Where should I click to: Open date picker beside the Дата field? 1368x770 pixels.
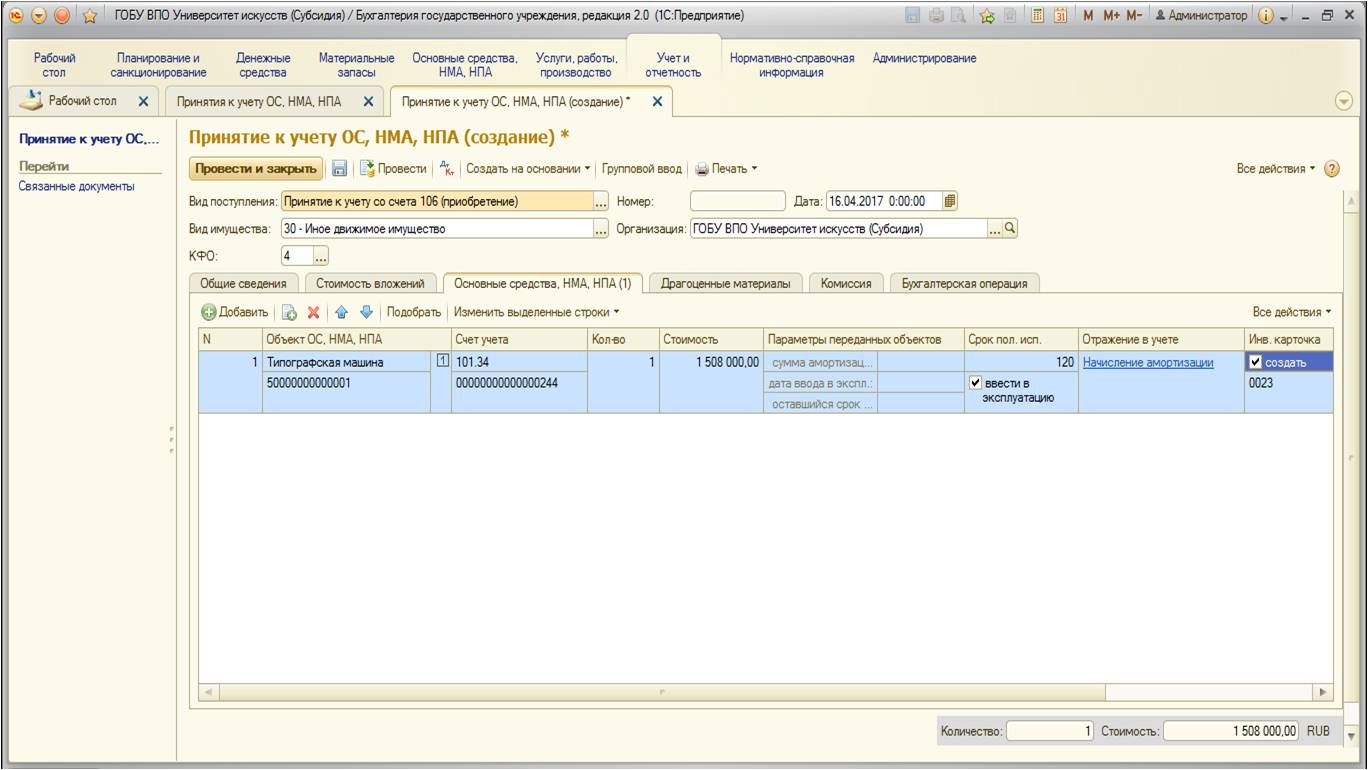(950, 201)
